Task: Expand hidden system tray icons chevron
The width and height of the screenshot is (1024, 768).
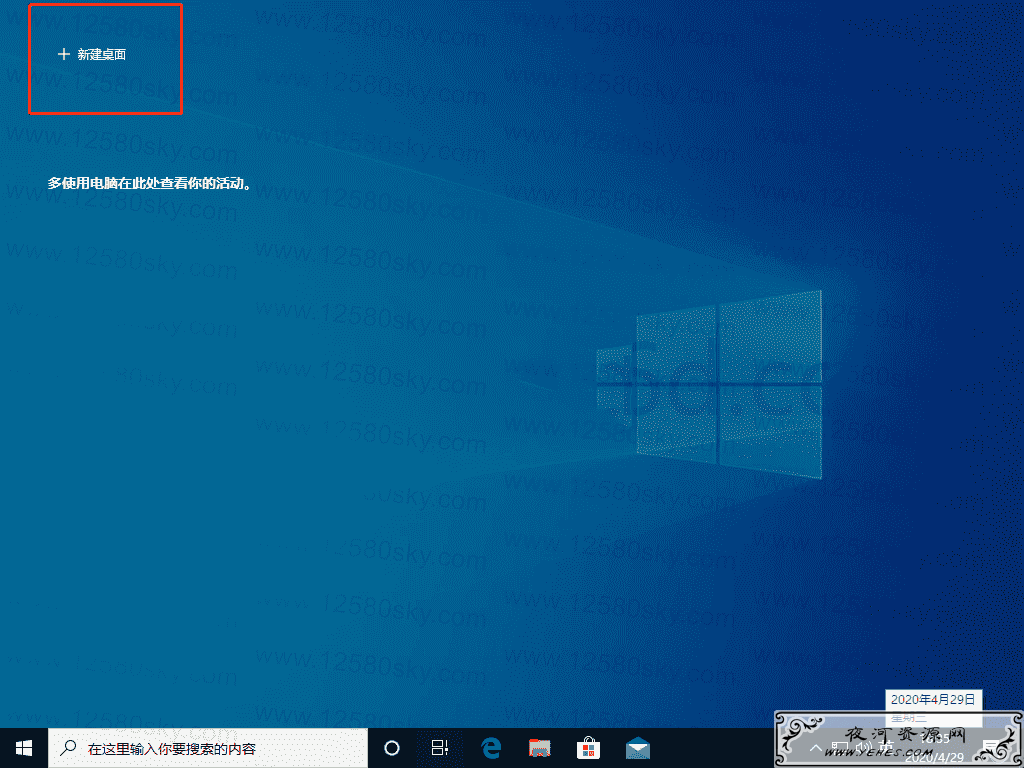Action: (815, 748)
